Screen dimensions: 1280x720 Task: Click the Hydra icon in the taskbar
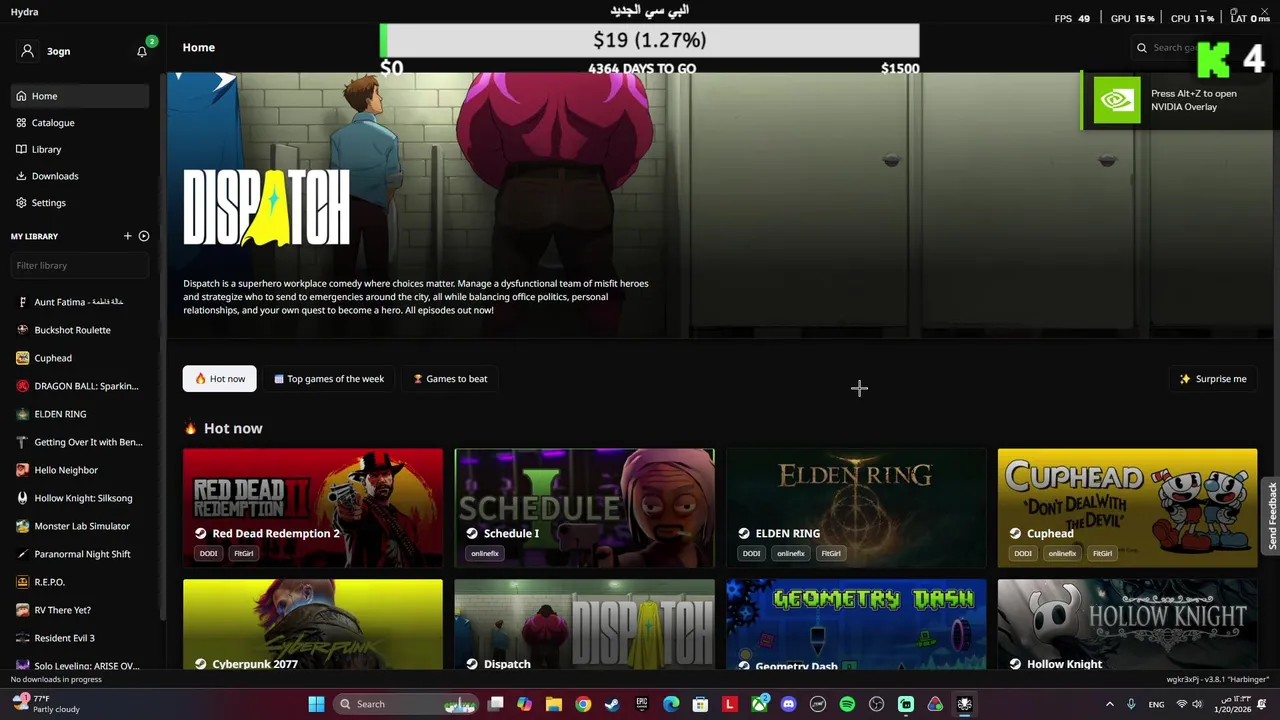click(x=964, y=704)
